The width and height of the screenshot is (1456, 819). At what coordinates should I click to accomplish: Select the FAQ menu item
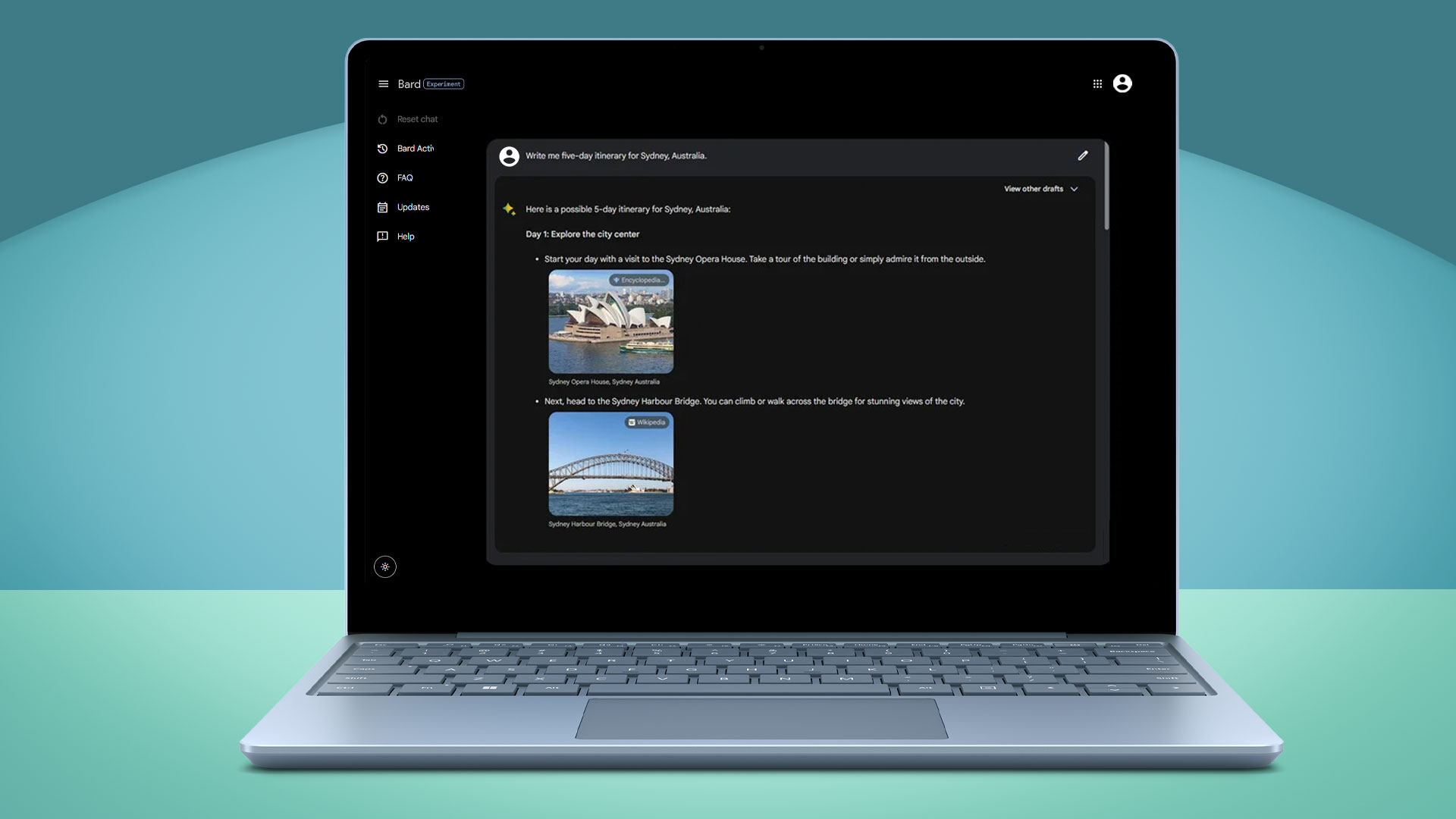(x=404, y=178)
